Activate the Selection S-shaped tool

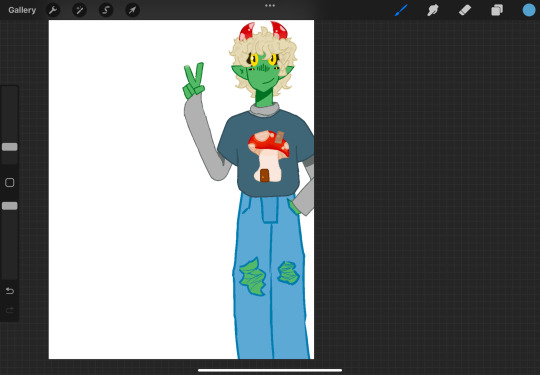click(x=106, y=10)
